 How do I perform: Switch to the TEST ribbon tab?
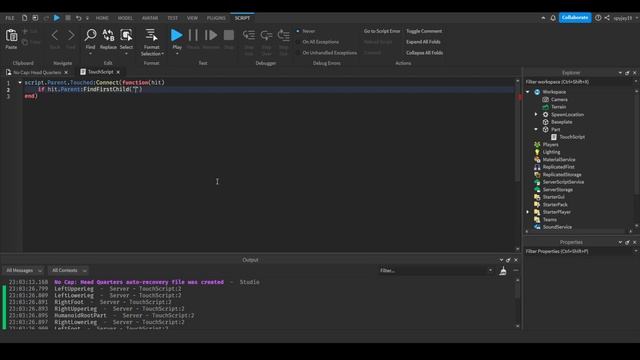pos(173,18)
